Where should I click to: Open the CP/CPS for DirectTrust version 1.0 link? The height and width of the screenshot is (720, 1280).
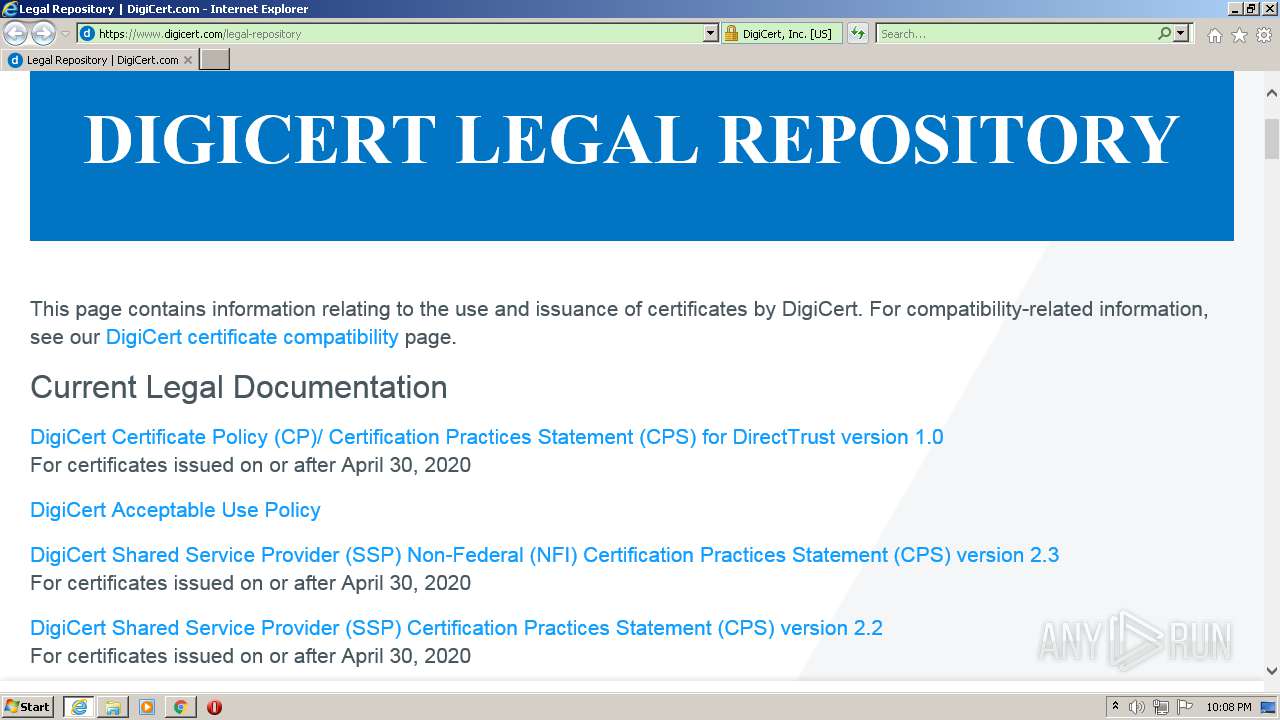(487, 437)
